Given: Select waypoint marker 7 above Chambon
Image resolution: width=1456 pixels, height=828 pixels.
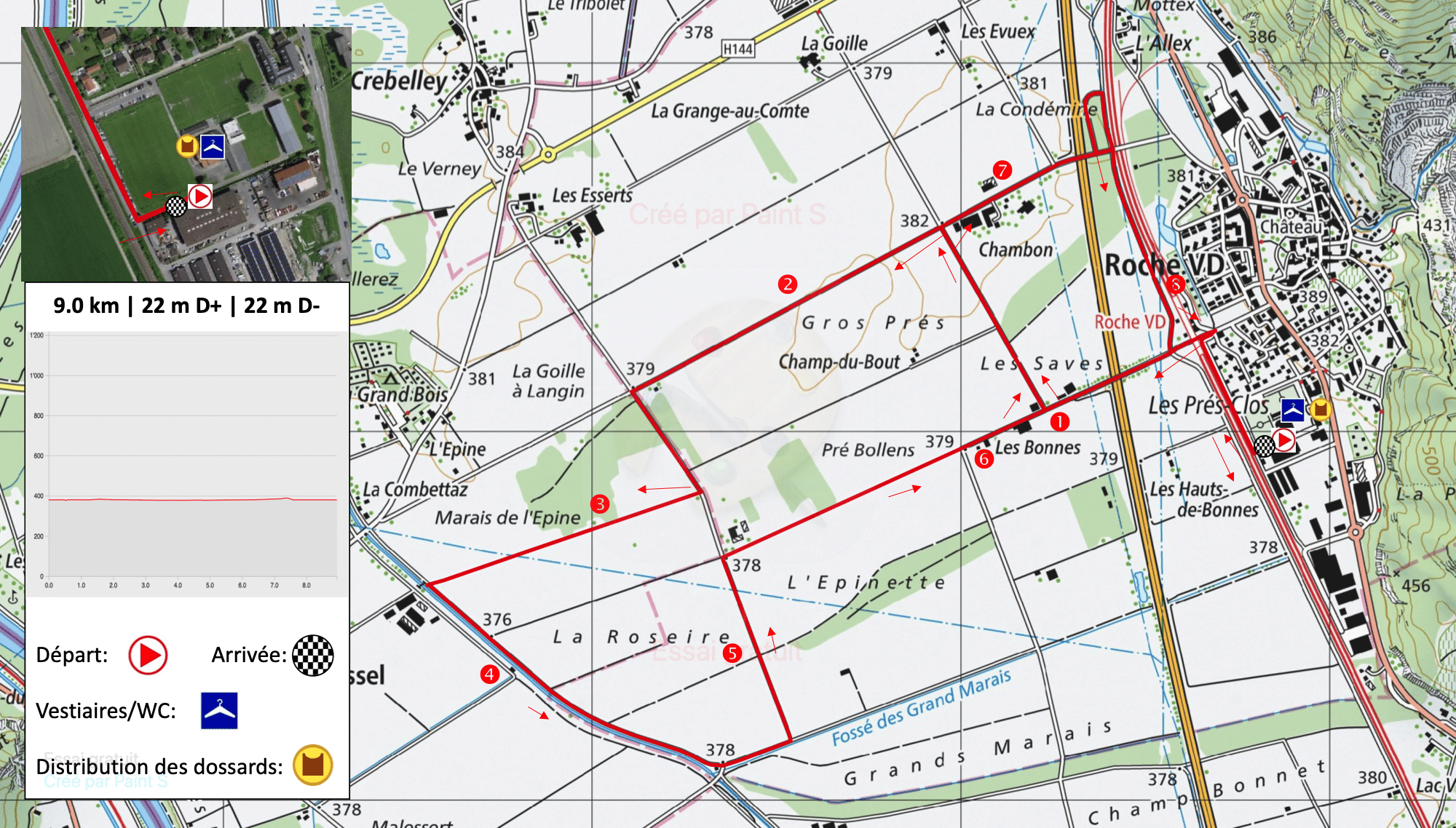Looking at the screenshot, I should pyautogui.click(x=1002, y=170).
